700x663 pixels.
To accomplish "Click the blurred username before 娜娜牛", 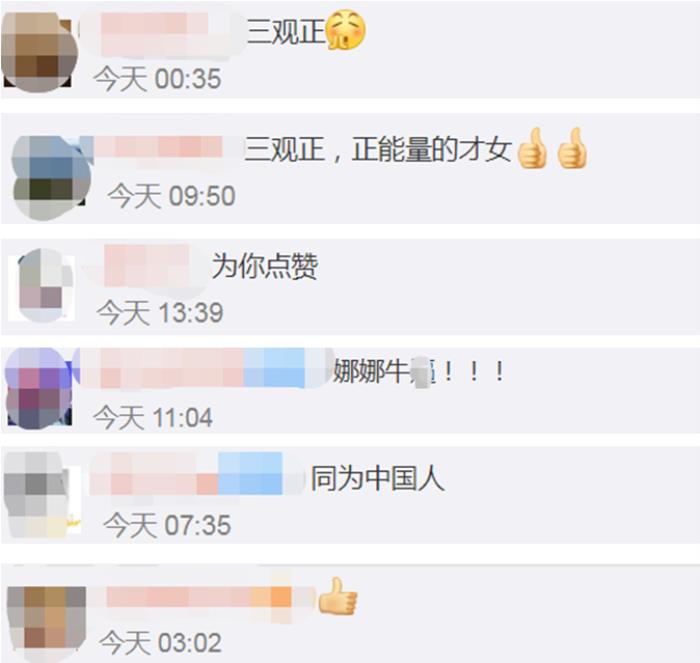I will [x=203, y=367].
